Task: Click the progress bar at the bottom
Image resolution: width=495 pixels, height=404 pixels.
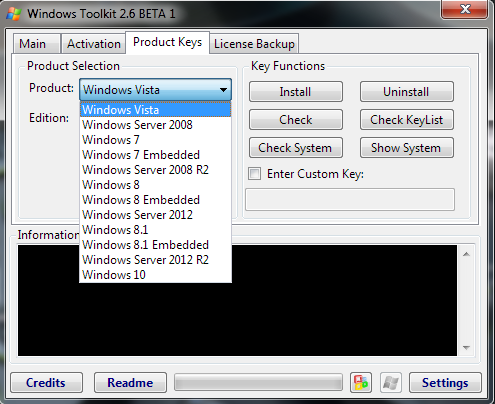Action: pos(258,382)
